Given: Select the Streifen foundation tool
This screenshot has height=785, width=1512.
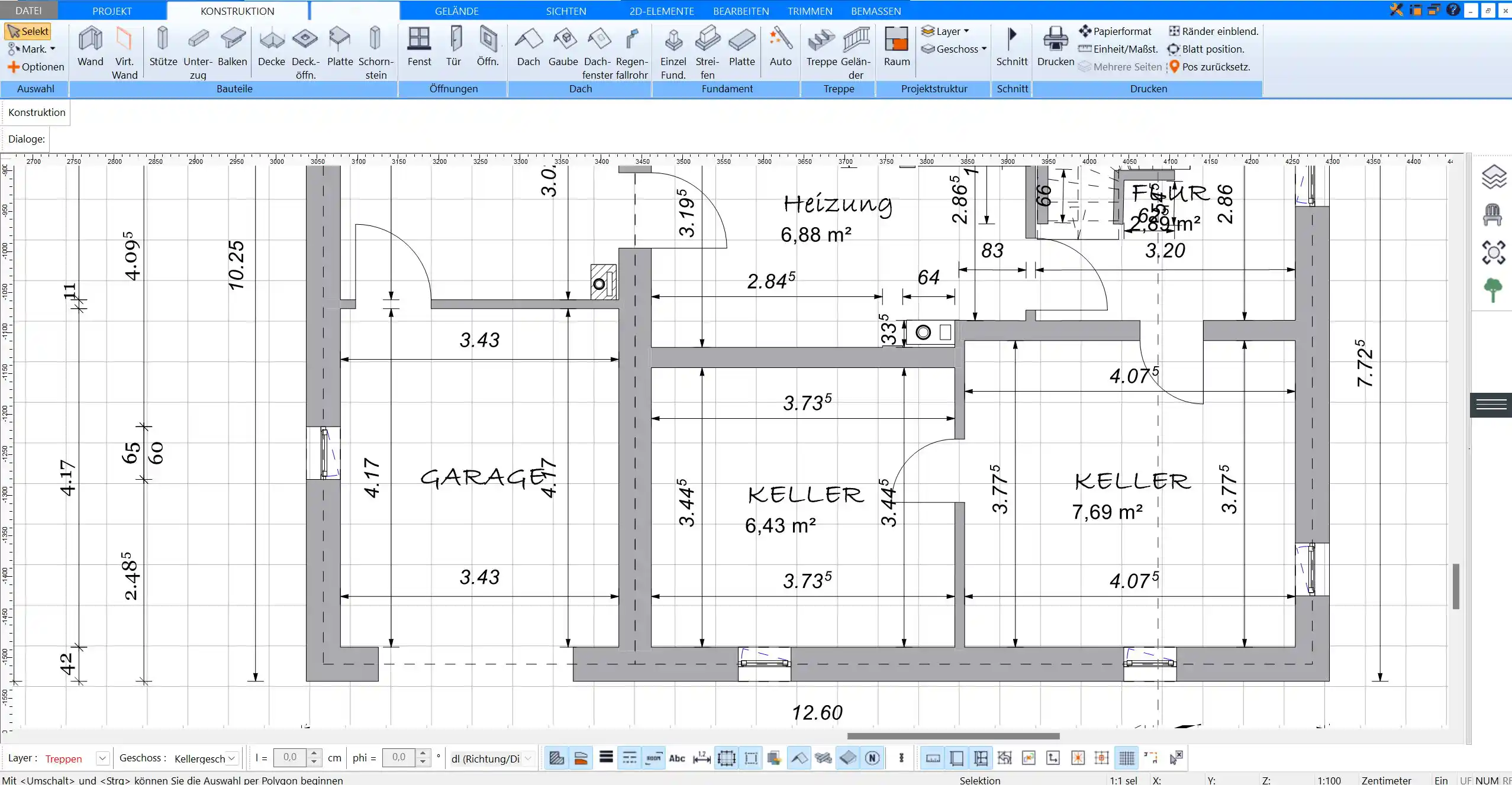Looking at the screenshot, I should (x=707, y=53).
